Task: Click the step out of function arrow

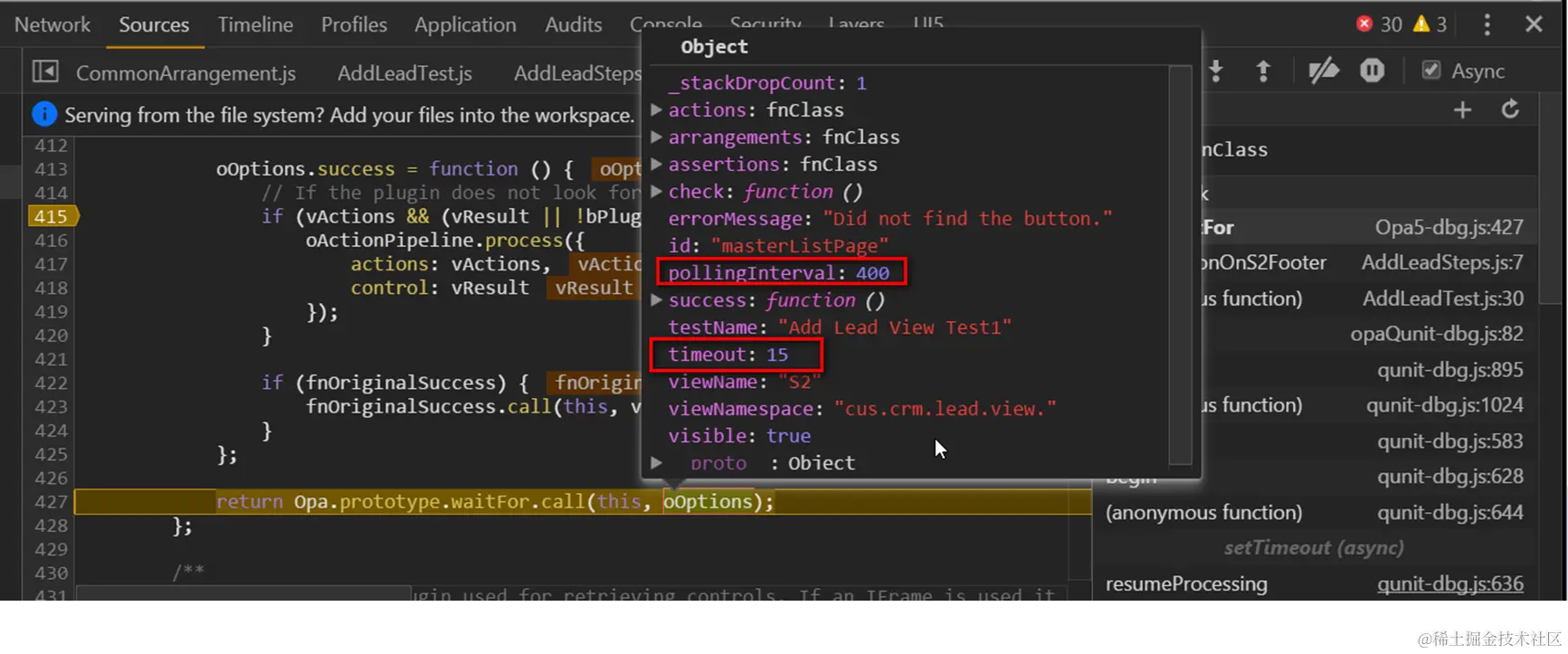Action: point(1263,71)
